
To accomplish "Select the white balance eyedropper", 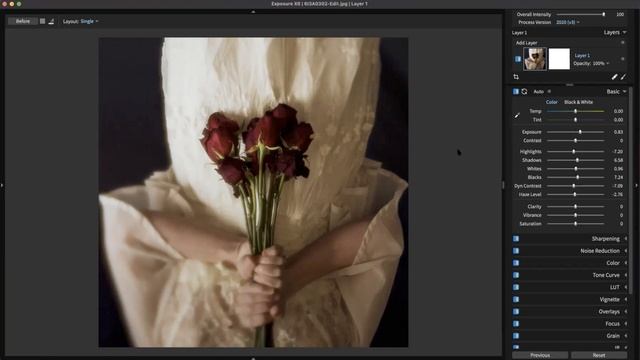I will [x=517, y=116].
